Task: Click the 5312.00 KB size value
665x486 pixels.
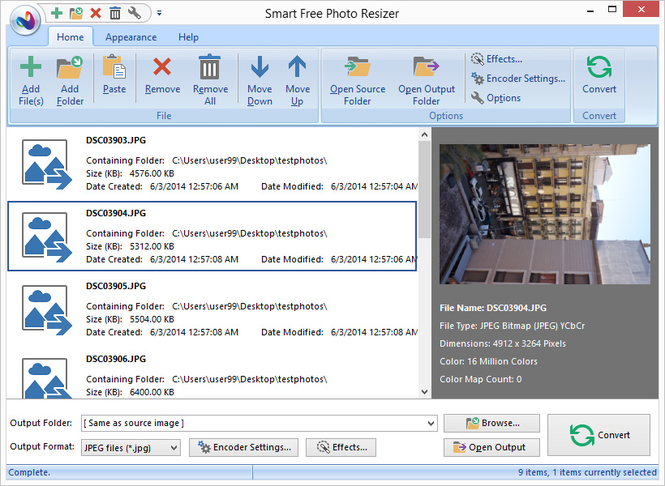Action: coord(152,246)
